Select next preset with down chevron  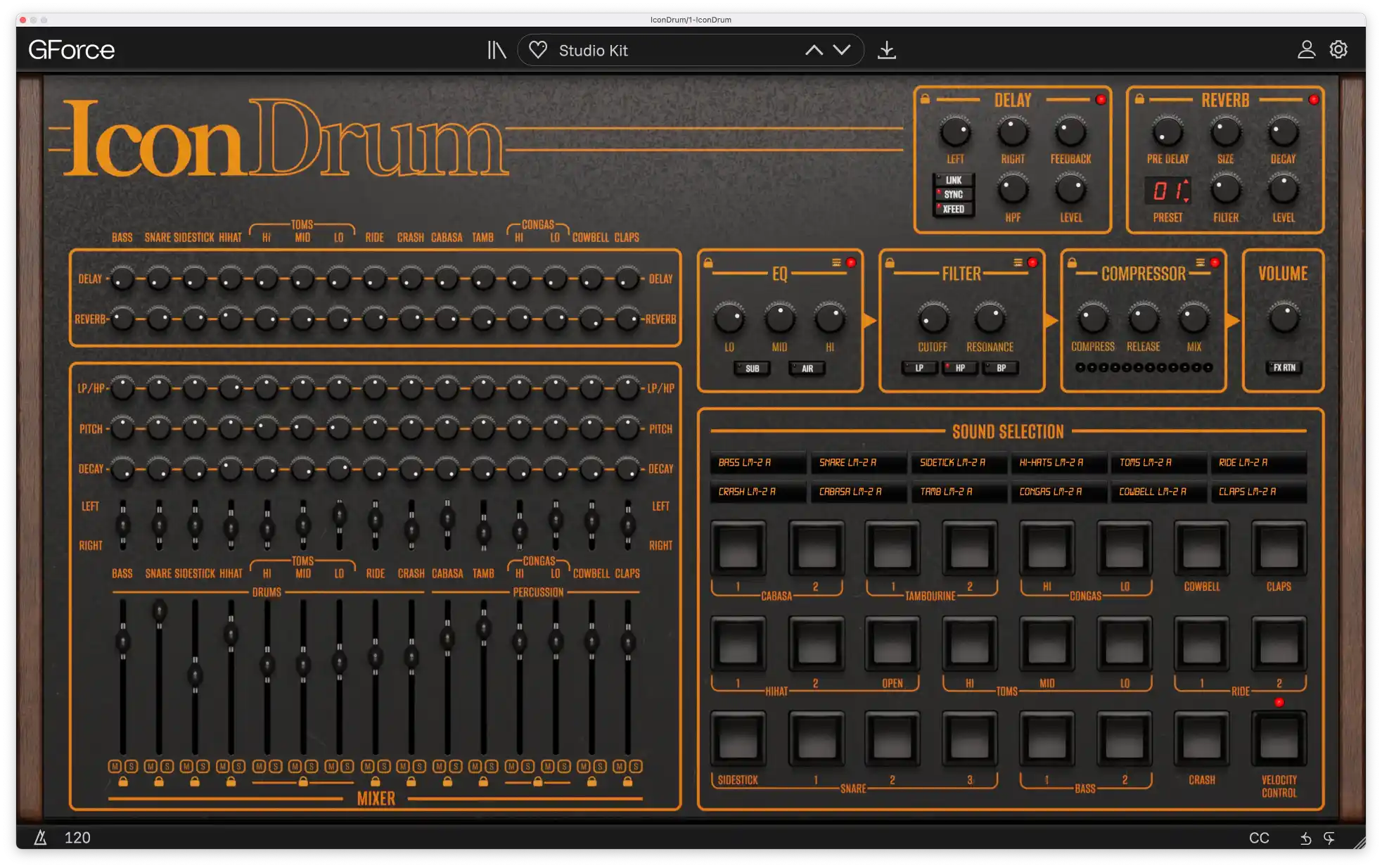[842, 50]
